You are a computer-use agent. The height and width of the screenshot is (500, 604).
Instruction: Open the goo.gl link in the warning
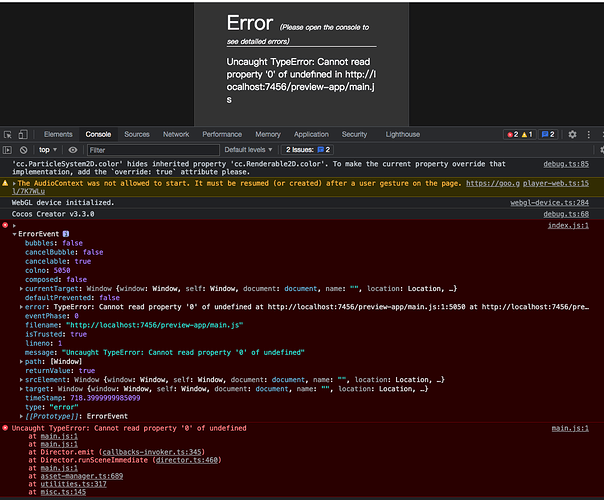(493, 183)
